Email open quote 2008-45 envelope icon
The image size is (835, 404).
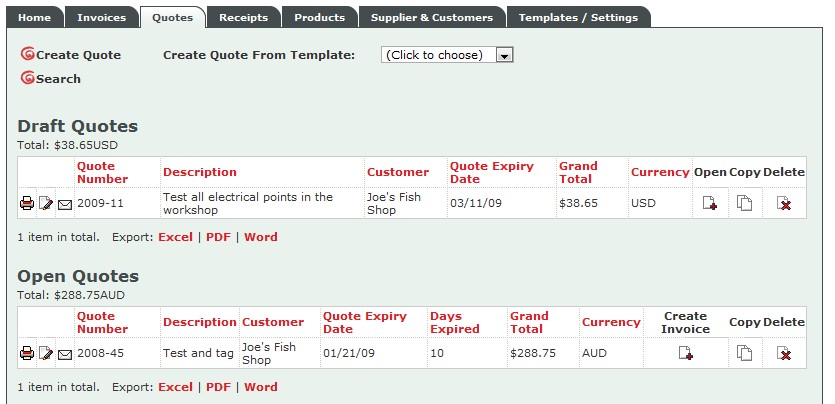click(x=65, y=354)
